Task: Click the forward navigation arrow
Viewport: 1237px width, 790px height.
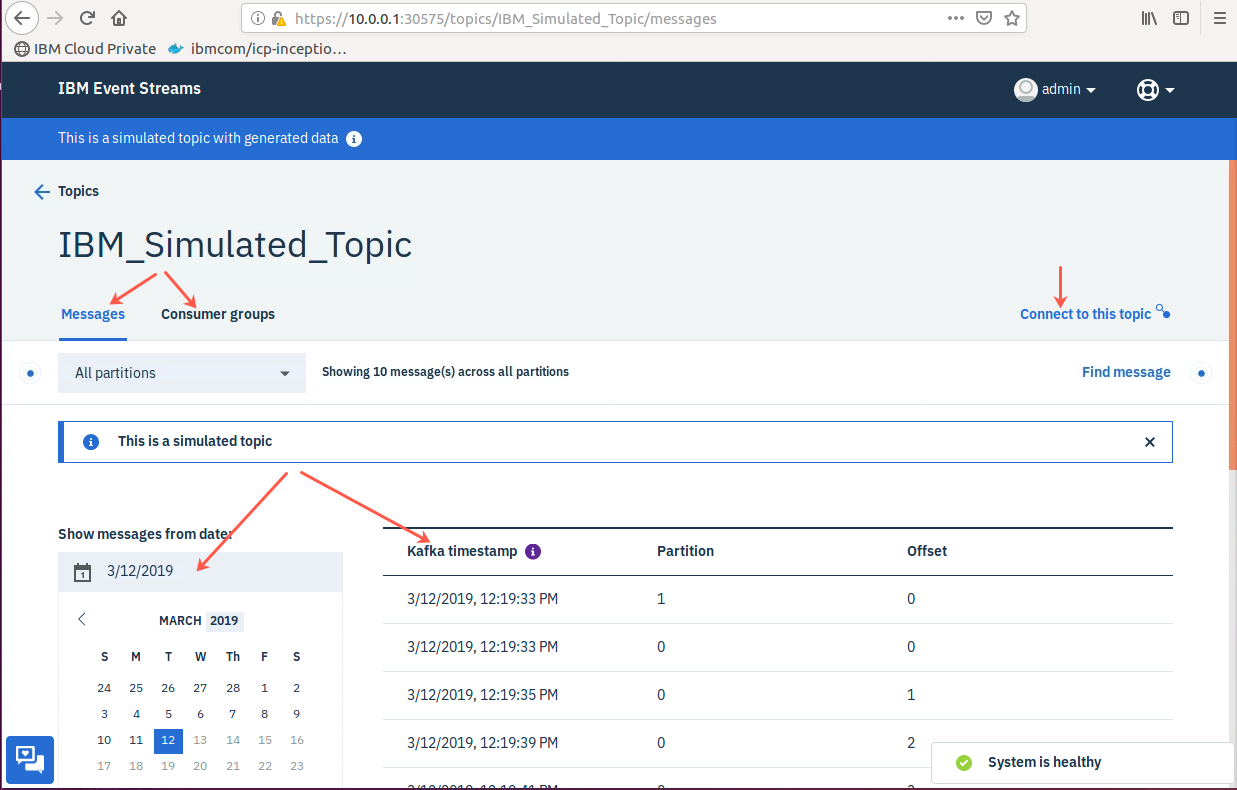Action: 55,18
